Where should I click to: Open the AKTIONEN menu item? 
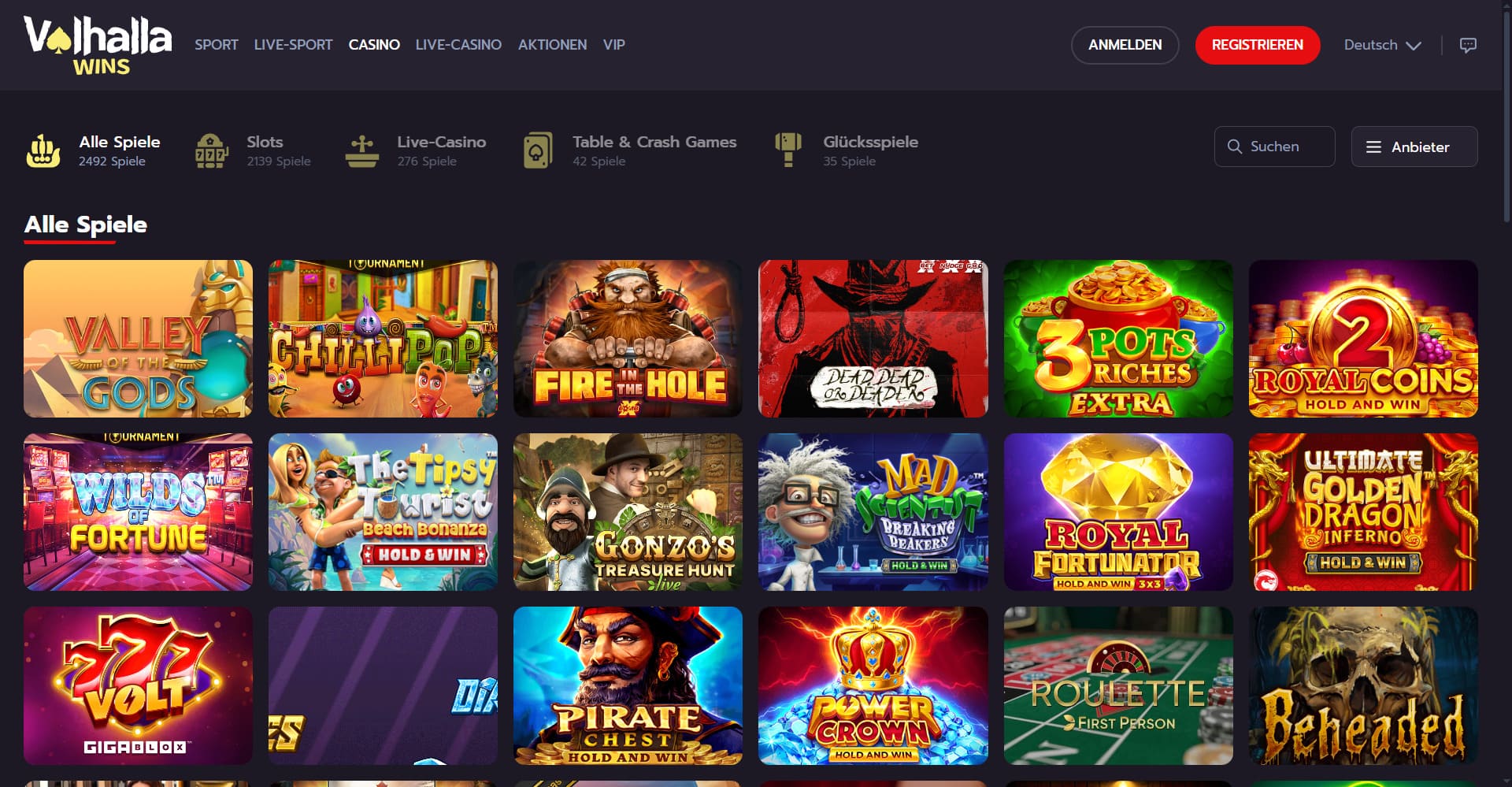click(552, 45)
